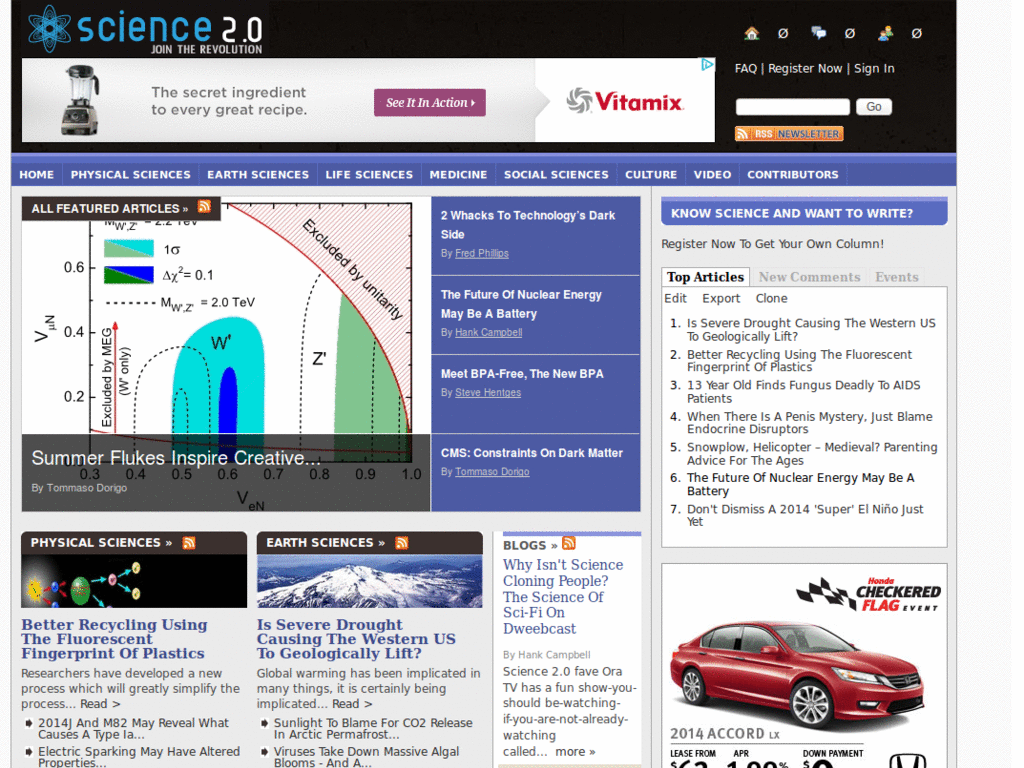
Task: Click inside the search text field
Action: [x=792, y=106]
